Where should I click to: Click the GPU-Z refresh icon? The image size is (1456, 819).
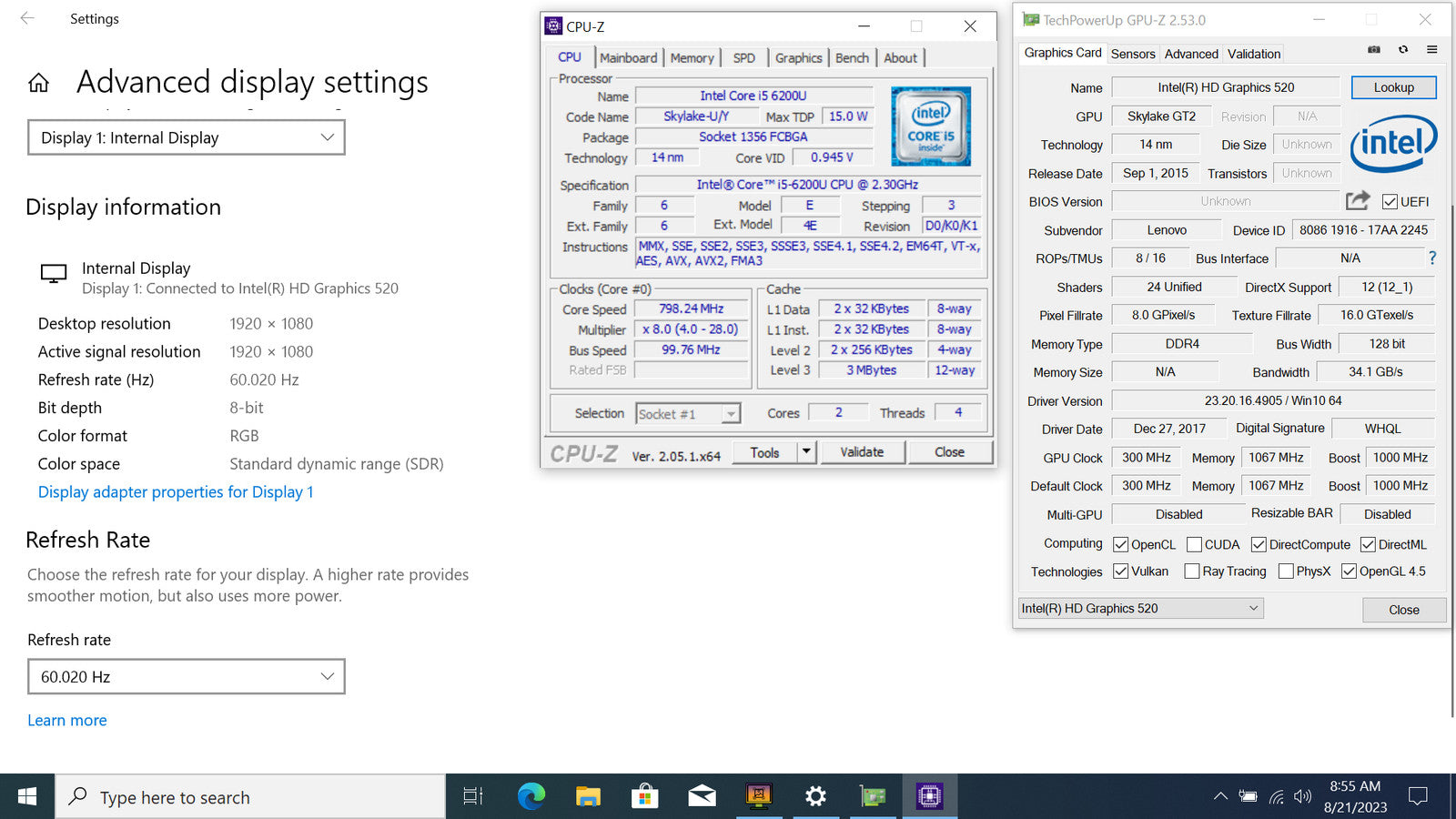tap(1403, 50)
